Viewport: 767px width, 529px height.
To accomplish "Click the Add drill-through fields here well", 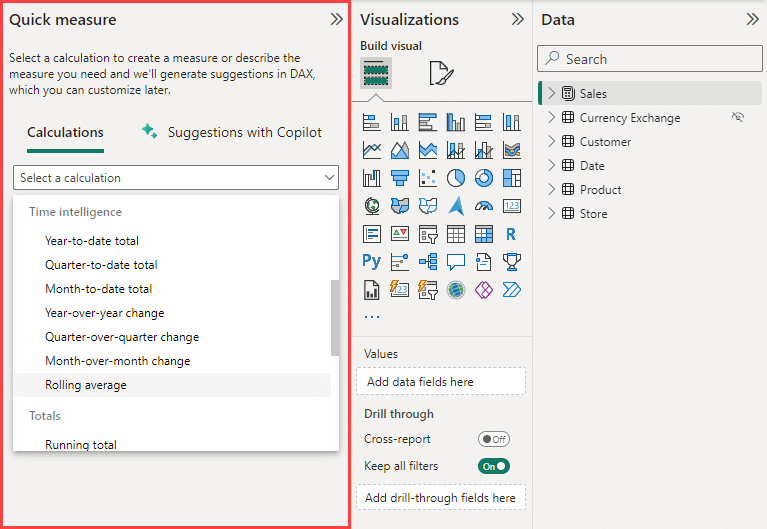I will [x=441, y=497].
